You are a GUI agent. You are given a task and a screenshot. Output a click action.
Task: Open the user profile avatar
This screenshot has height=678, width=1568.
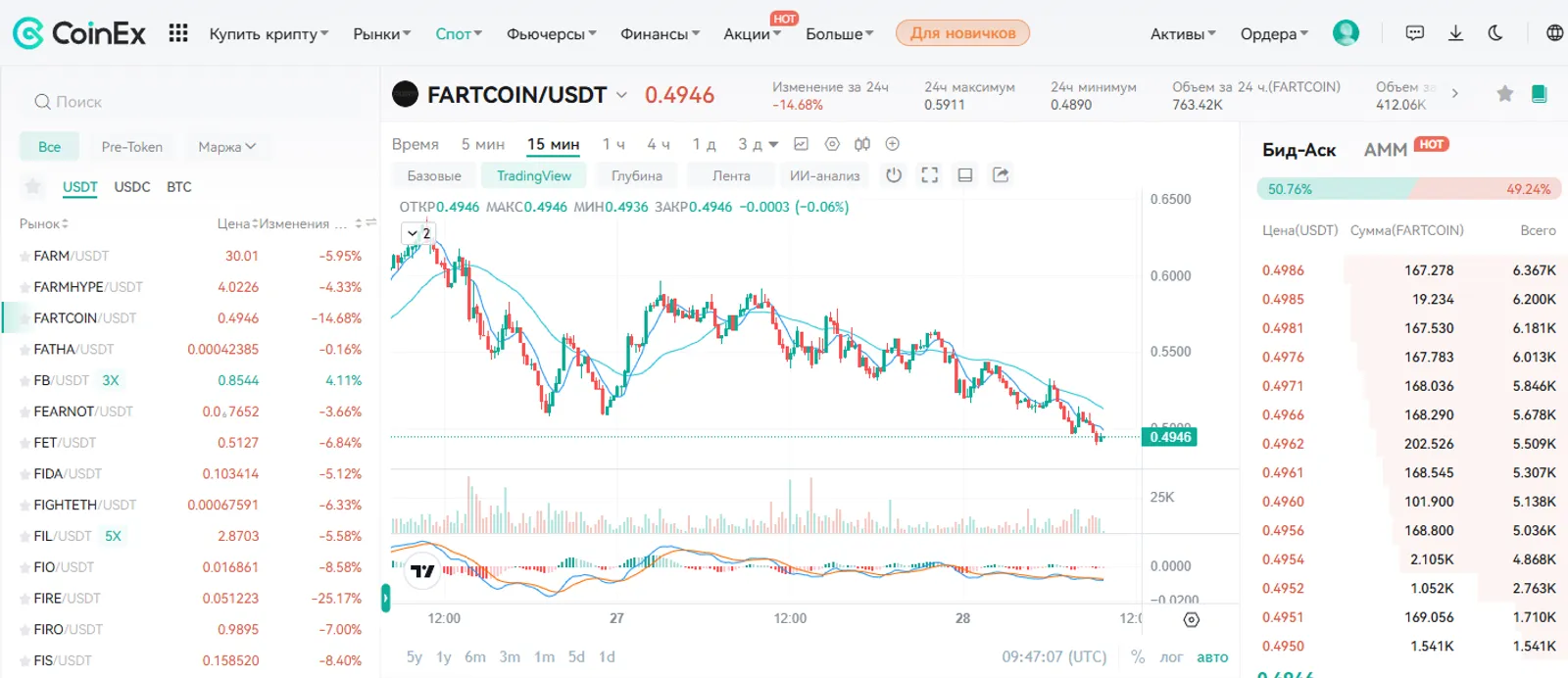click(x=1346, y=33)
